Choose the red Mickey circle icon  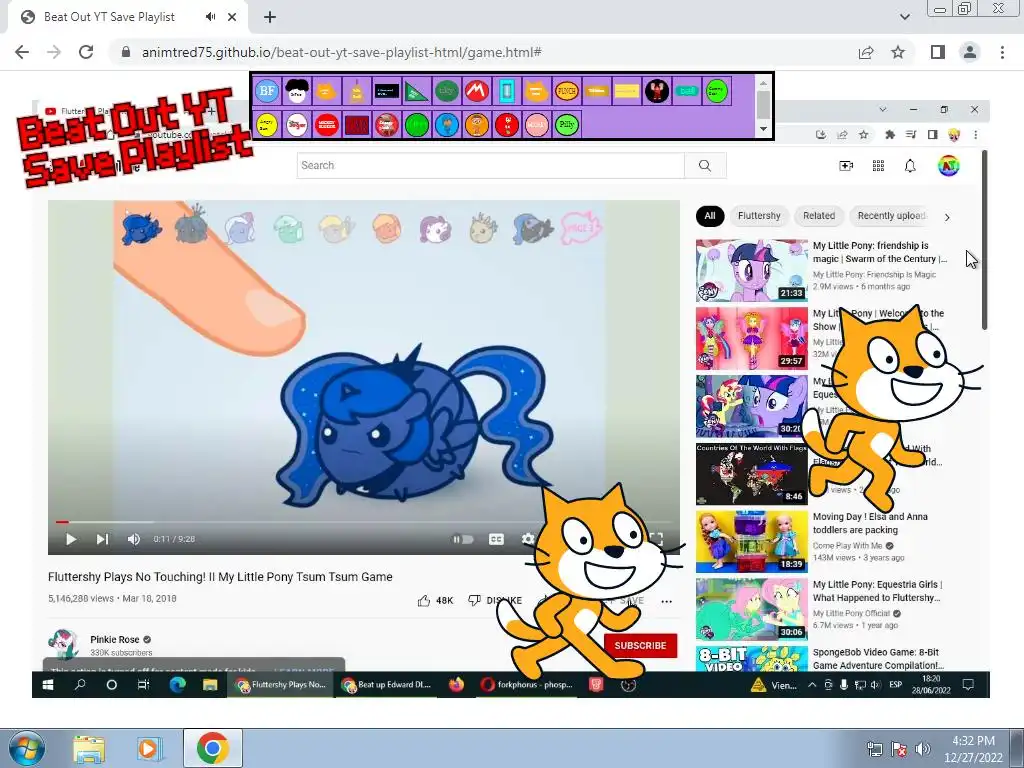pyautogui.click(x=327, y=124)
